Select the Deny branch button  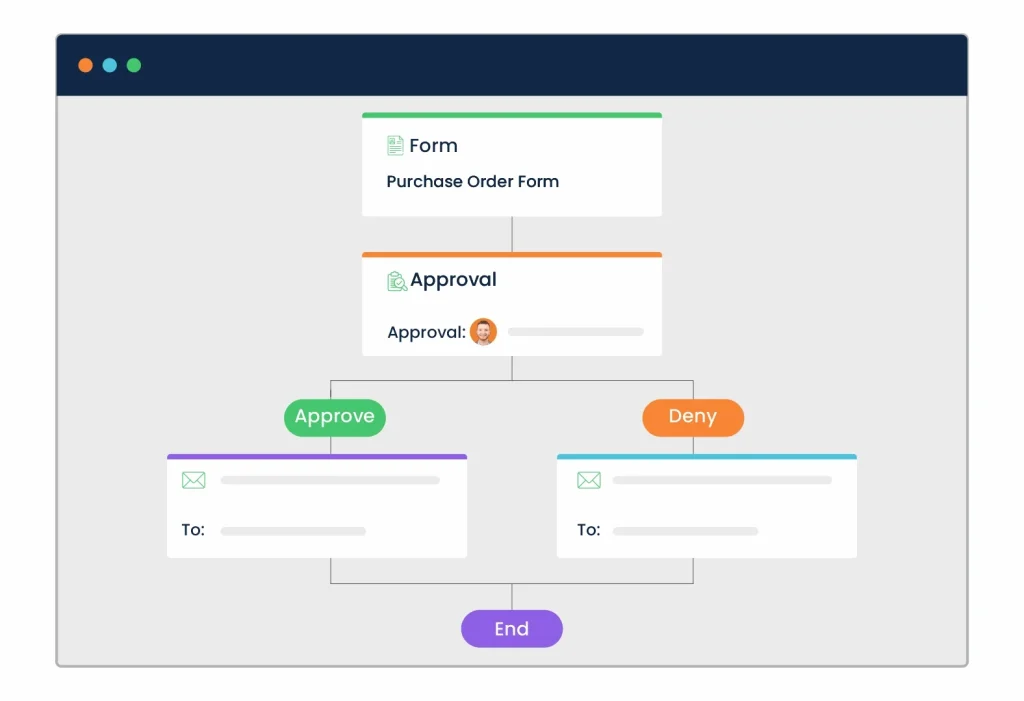pyautogui.click(x=693, y=417)
